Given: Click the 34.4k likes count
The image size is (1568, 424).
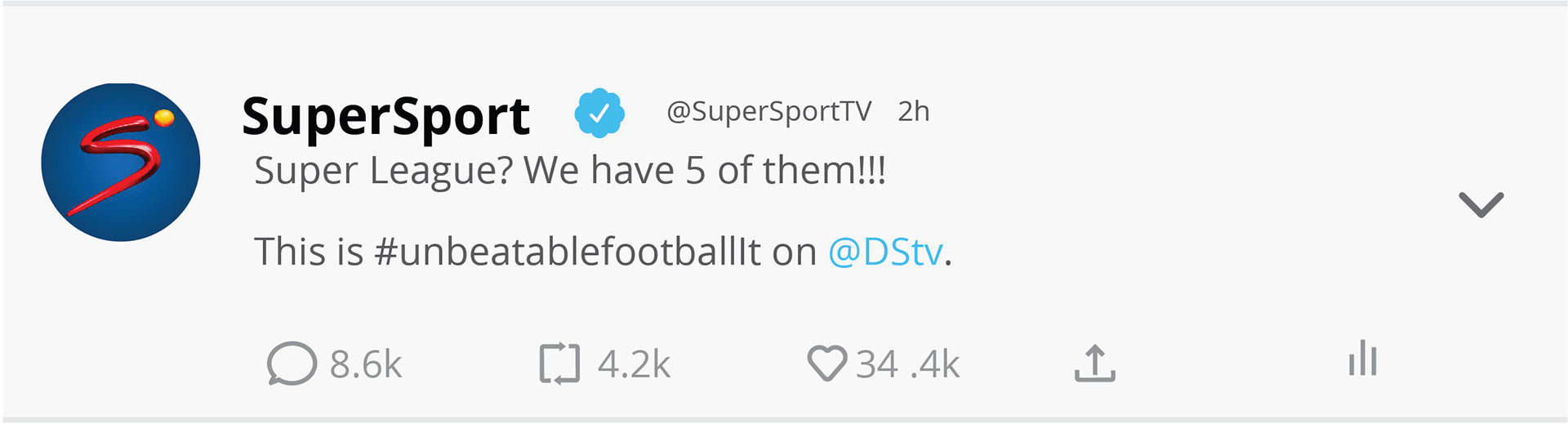Looking at the screenshot, I should tap(907, 364).
